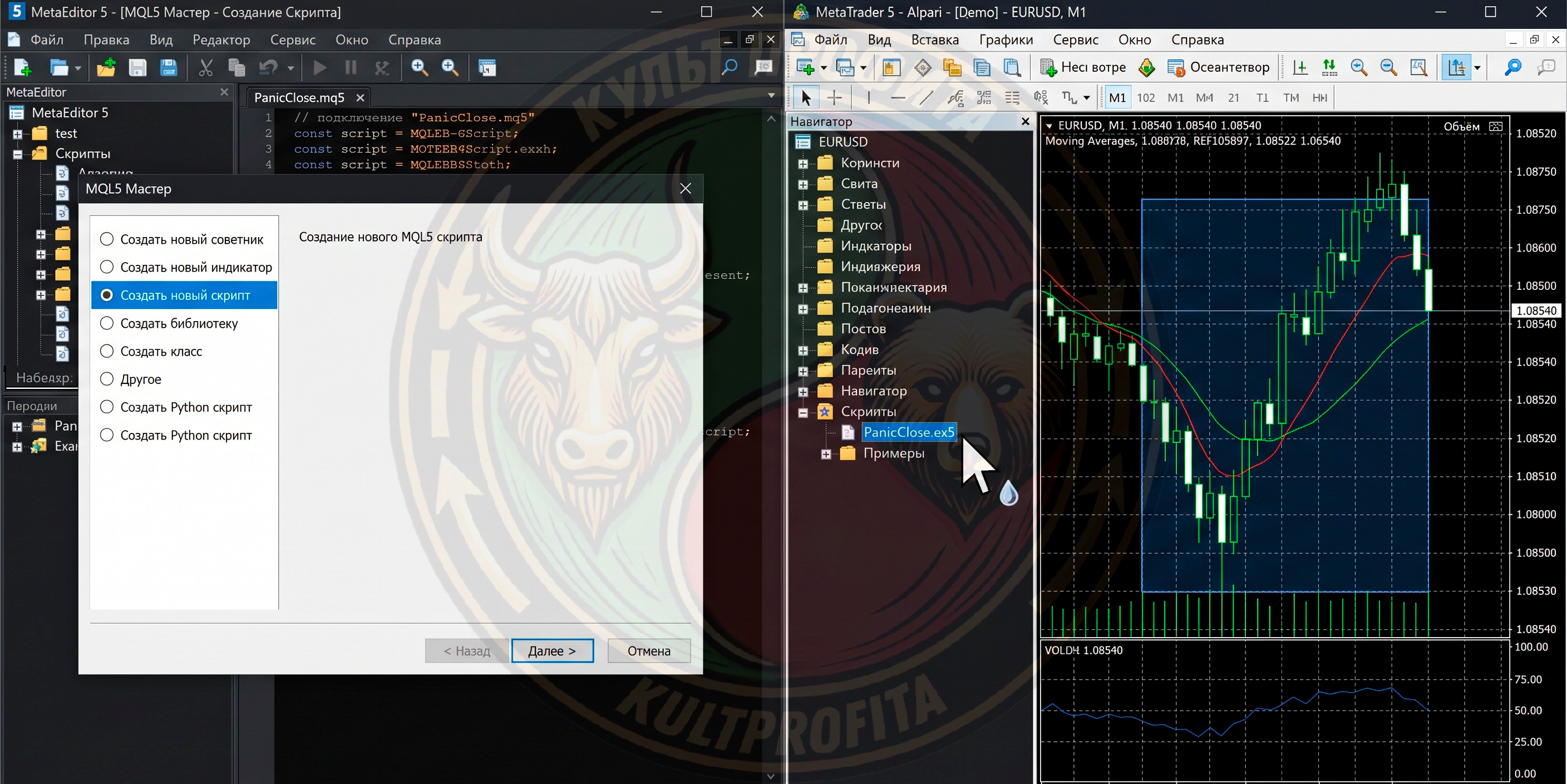Select Создать новый индикатор radio button
1567x784 pixels.
coord(106,267)
